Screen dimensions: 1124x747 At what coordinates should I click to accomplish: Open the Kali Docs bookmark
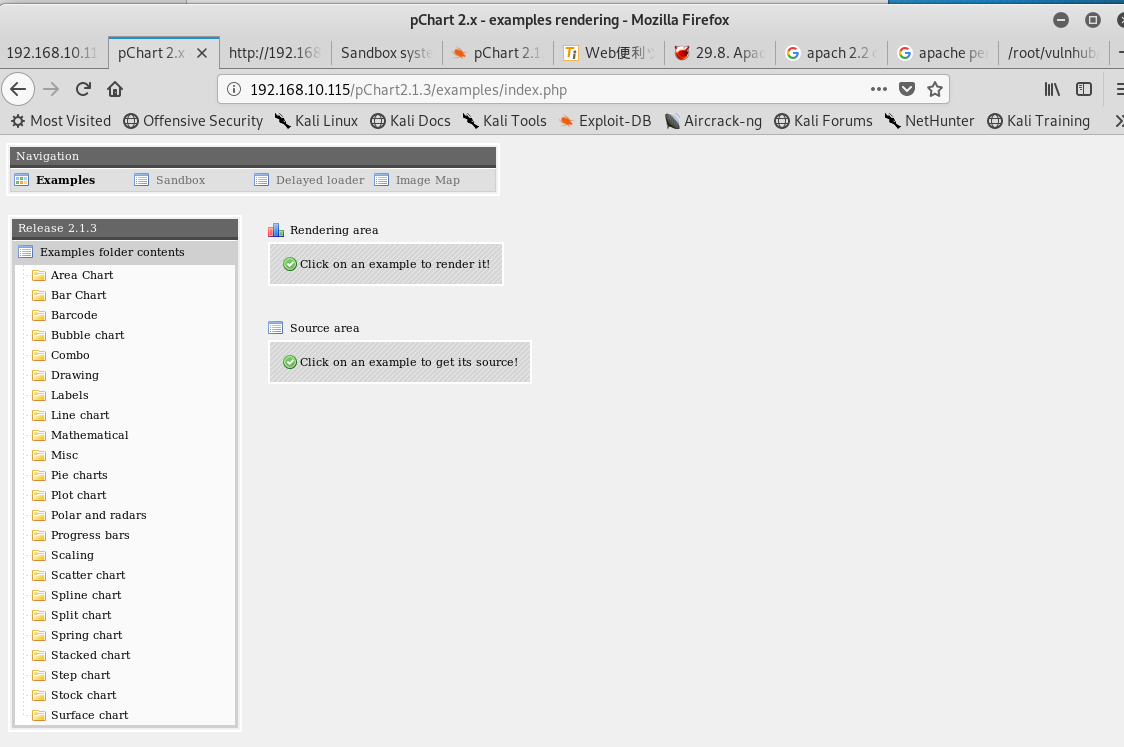pos(410,121)
